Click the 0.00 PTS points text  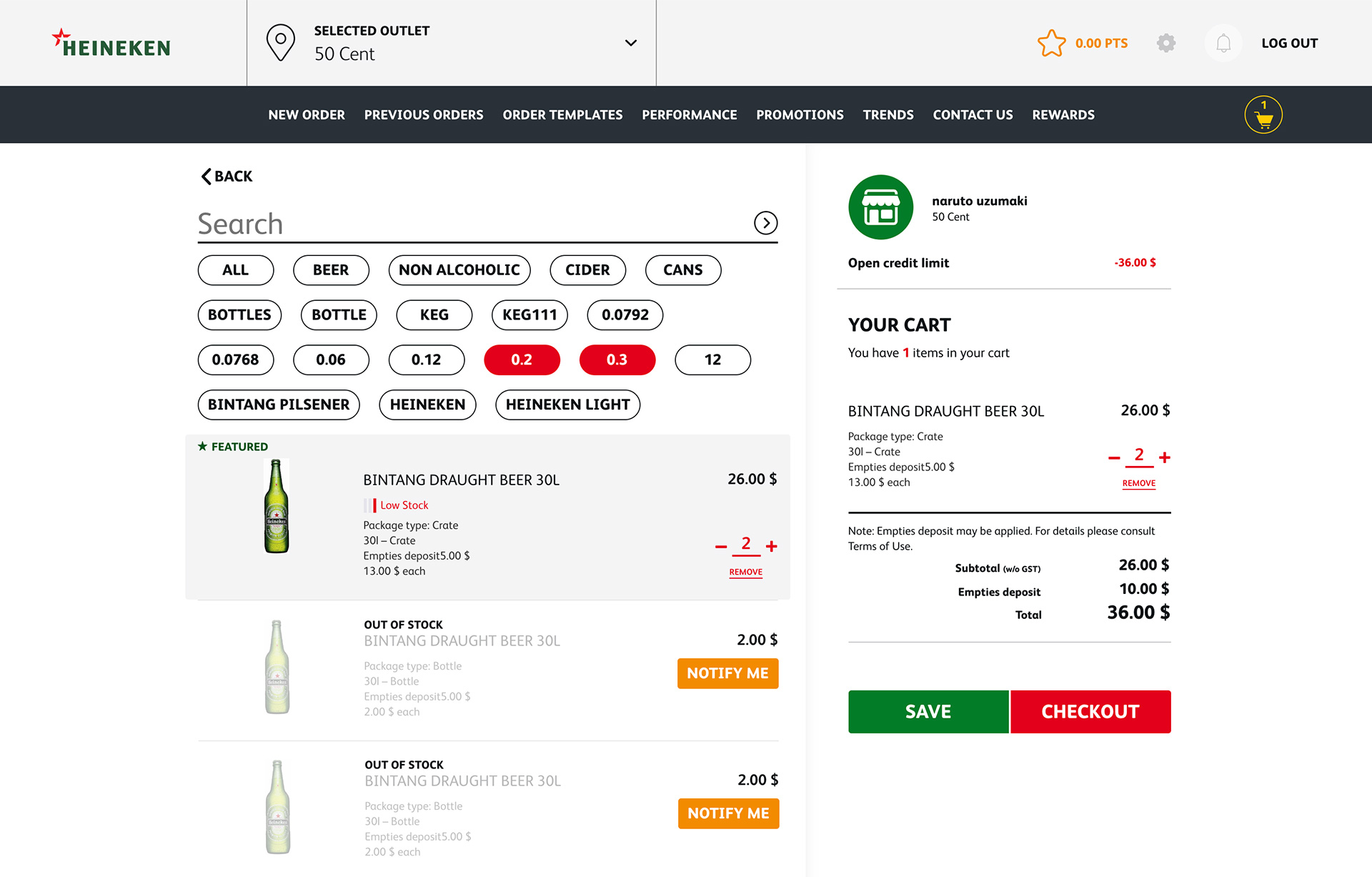[x=1102, y=44]
